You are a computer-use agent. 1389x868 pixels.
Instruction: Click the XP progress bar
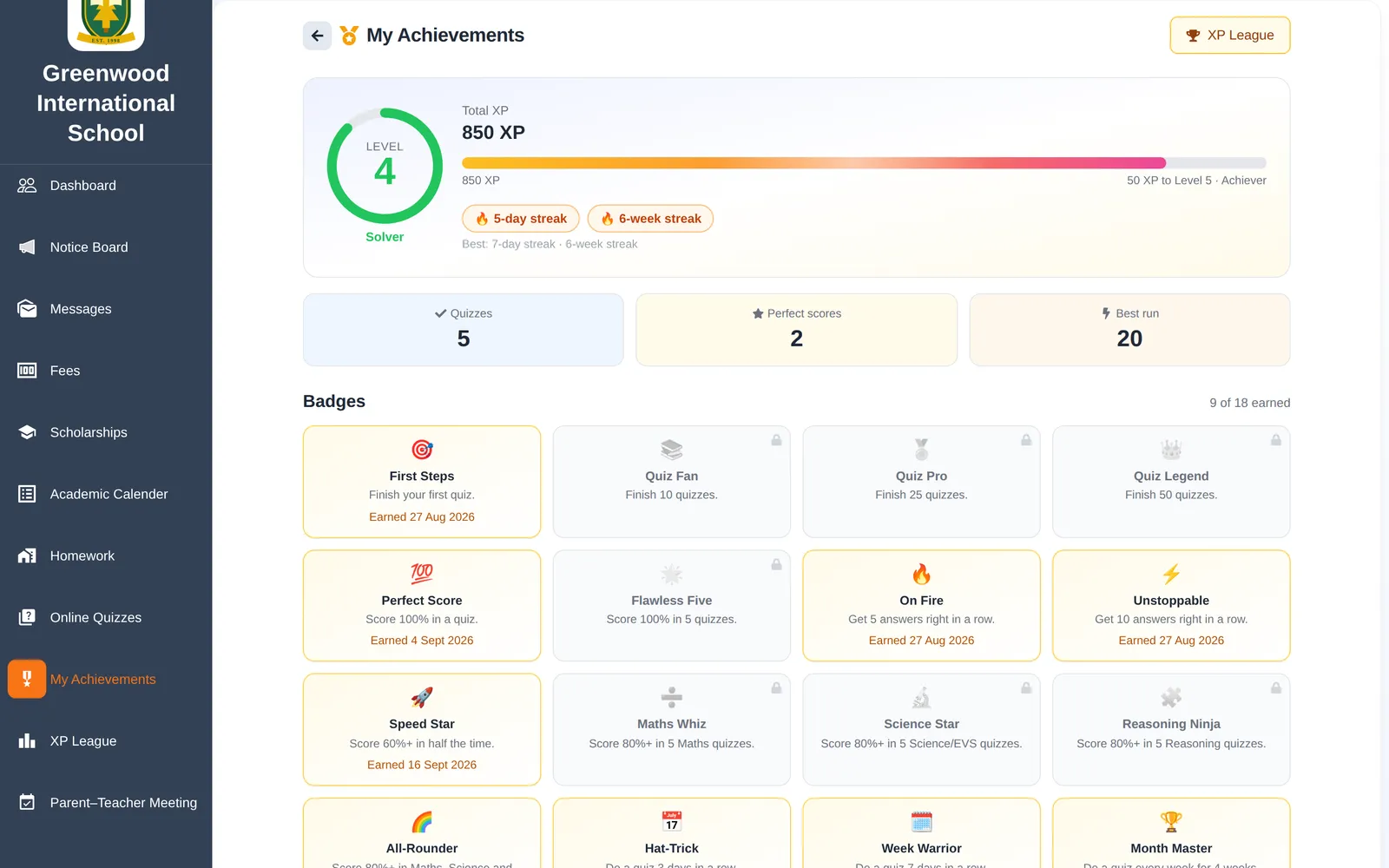click(864, 162)
